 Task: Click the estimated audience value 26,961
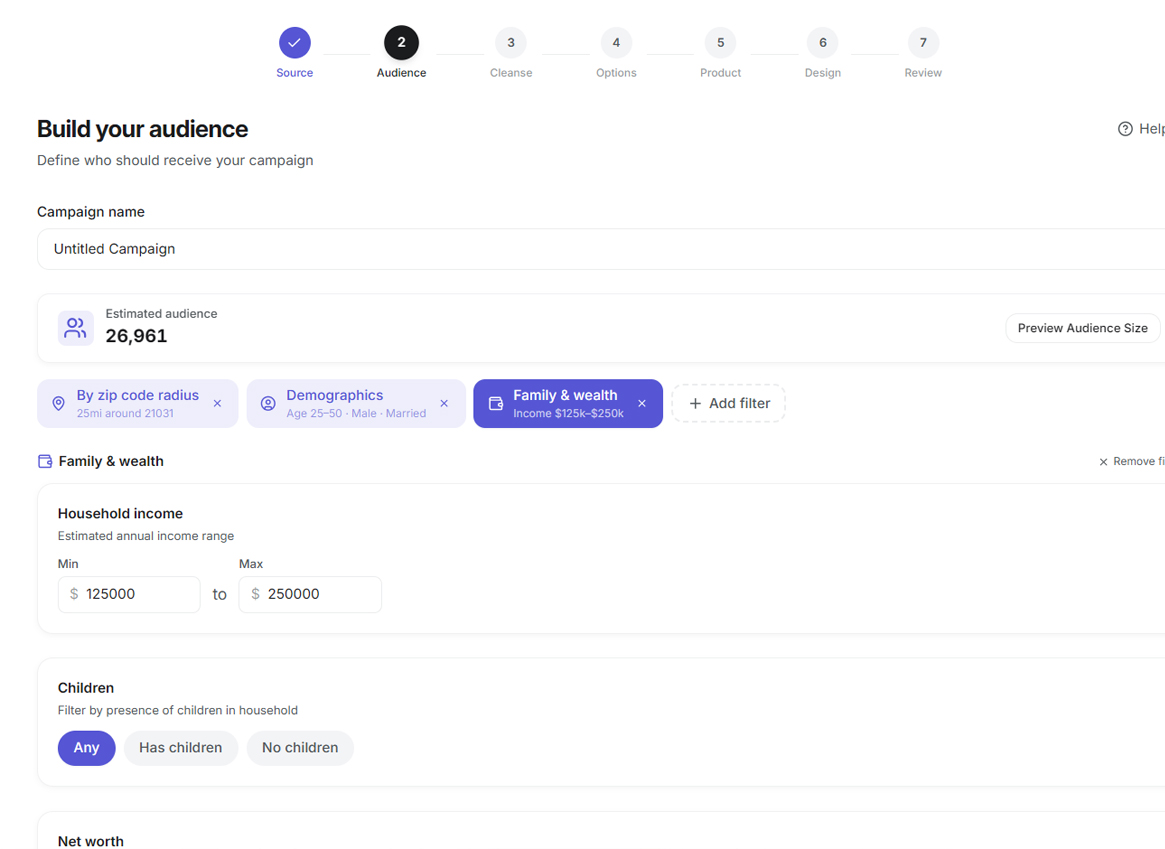click(136, 336)
